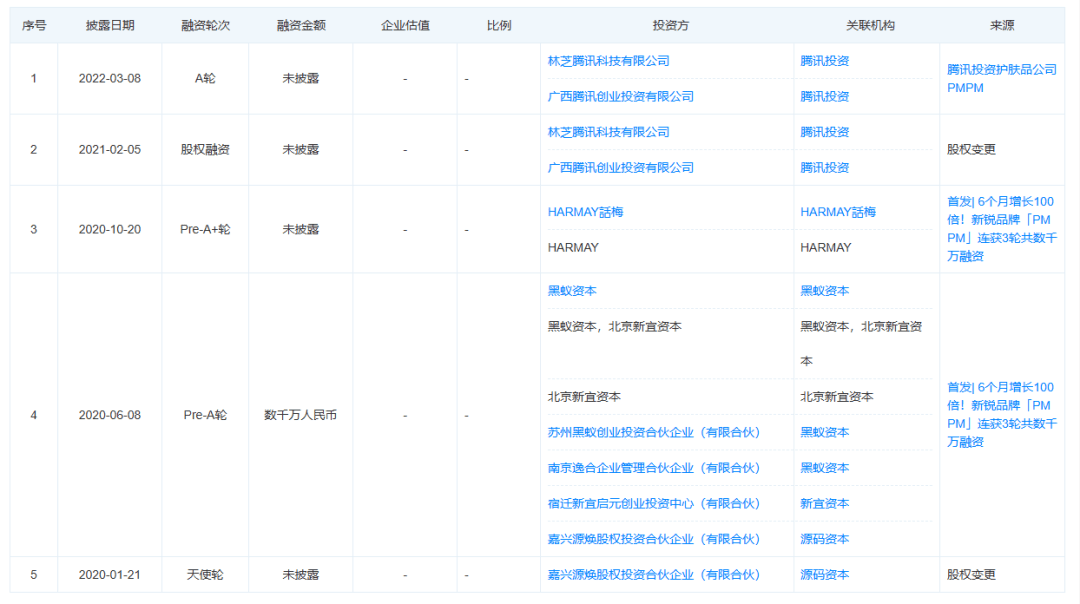Open source article link in Pre-A+轮 row
This screenshot has height=604, width=1080.
coord(1001,229)
